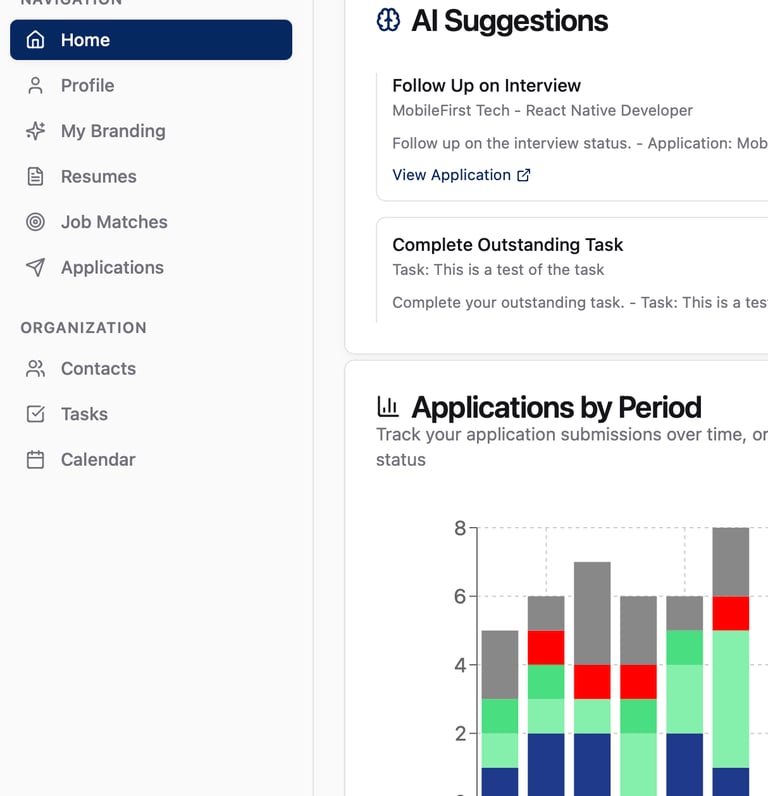This screenshot has height=796, width=768.
Task: Go to the Job Matches page
Action: pyautogui.click(x=114, y=222)
